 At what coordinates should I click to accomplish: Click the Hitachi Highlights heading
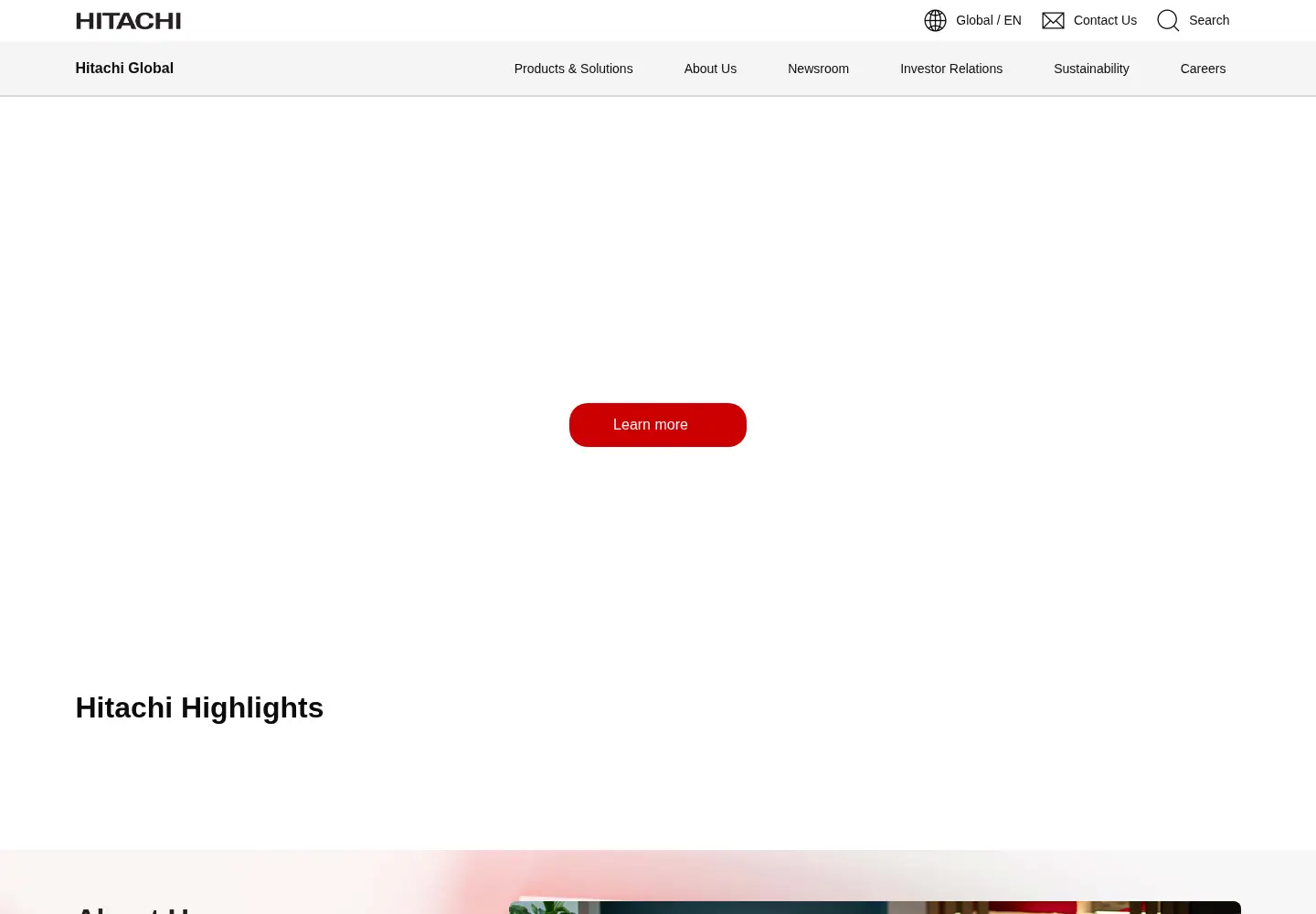pyautogui.click(x=199, y=707)
